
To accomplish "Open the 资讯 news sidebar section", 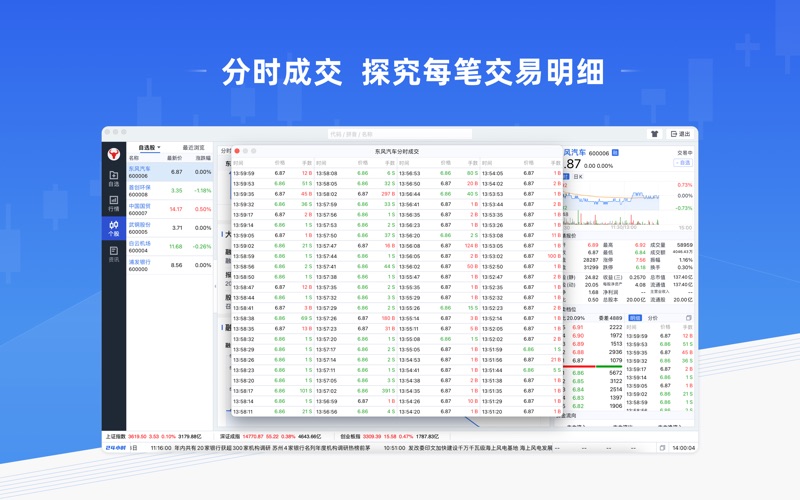I will point(113,254).
